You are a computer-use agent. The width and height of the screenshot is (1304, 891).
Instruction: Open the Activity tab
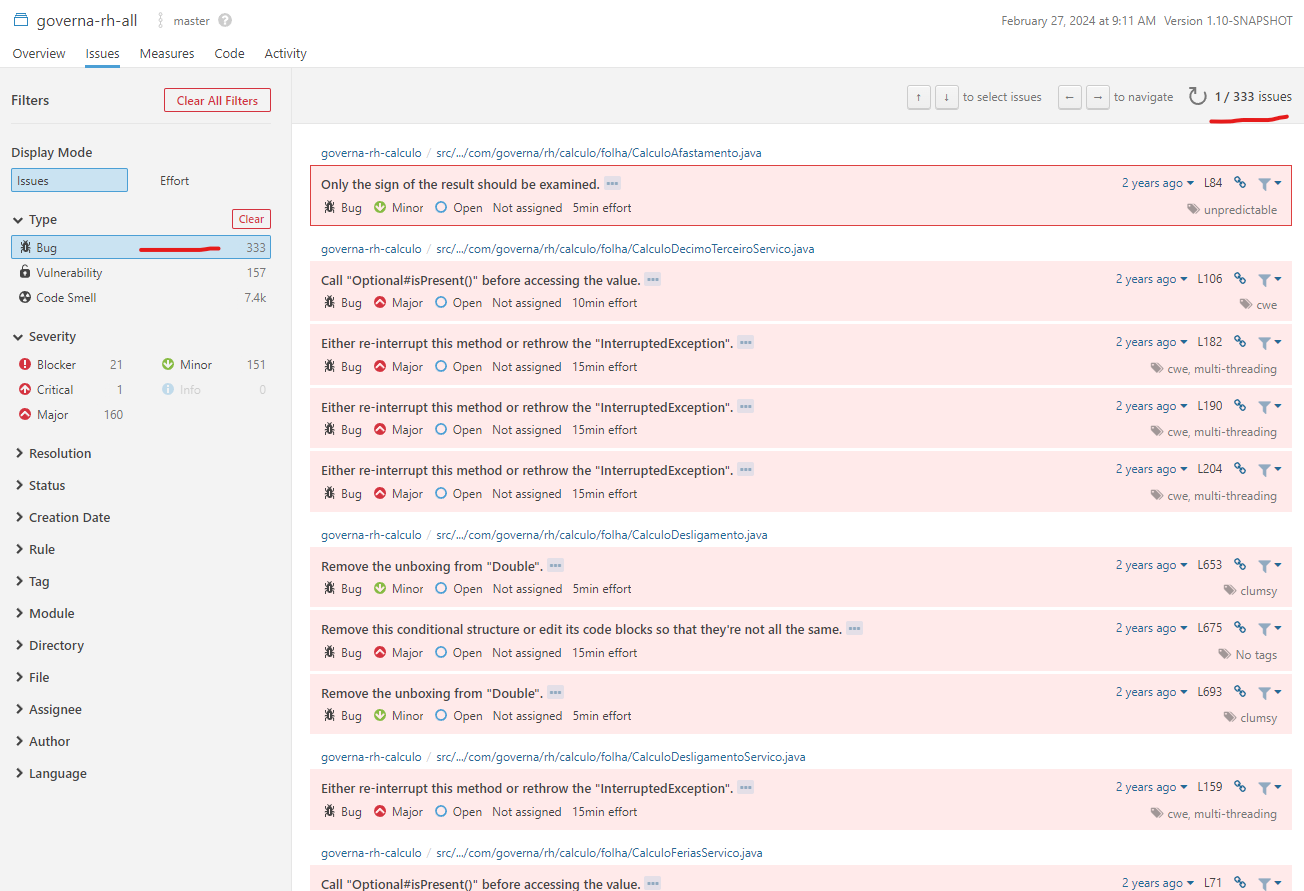285,54
